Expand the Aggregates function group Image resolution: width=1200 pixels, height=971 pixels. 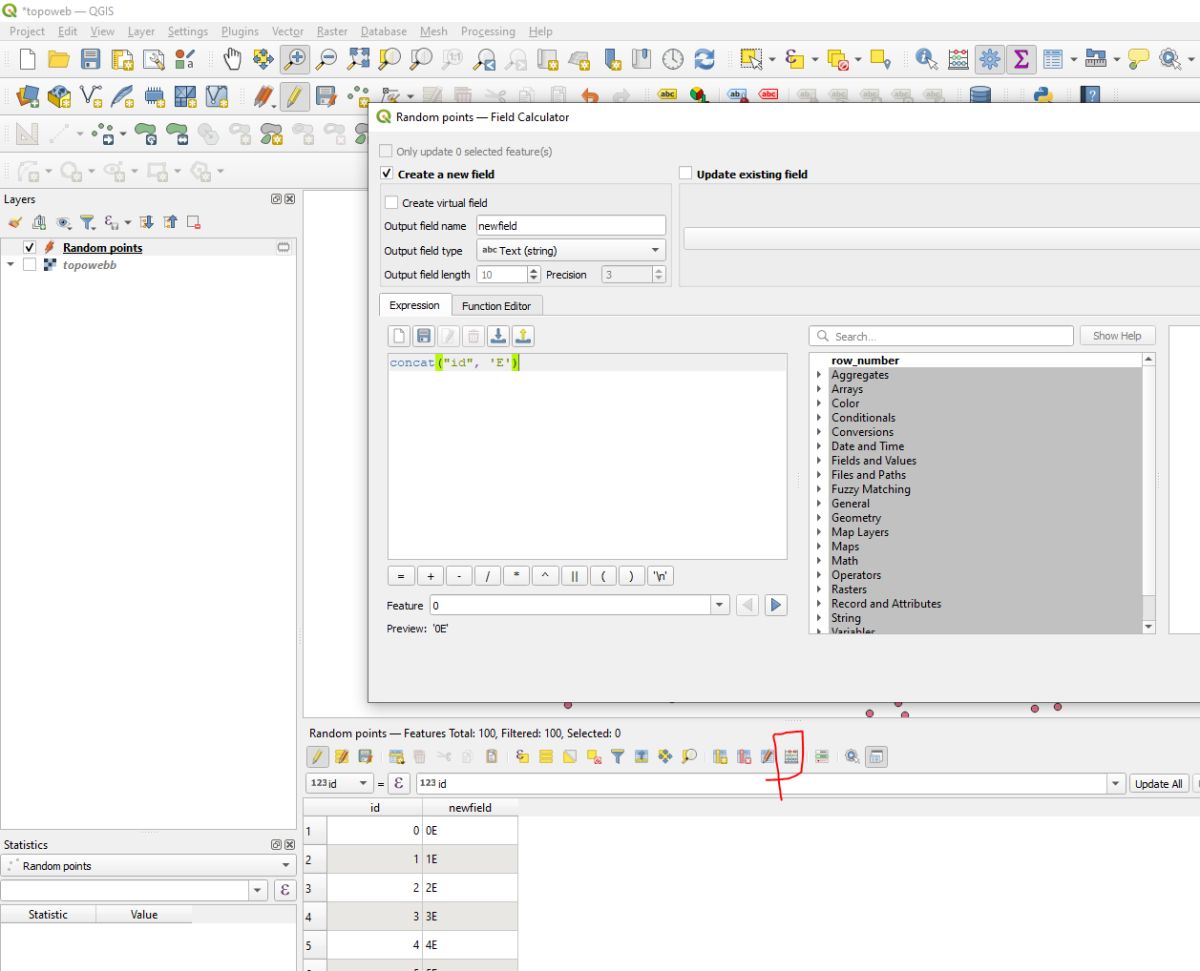819,375
